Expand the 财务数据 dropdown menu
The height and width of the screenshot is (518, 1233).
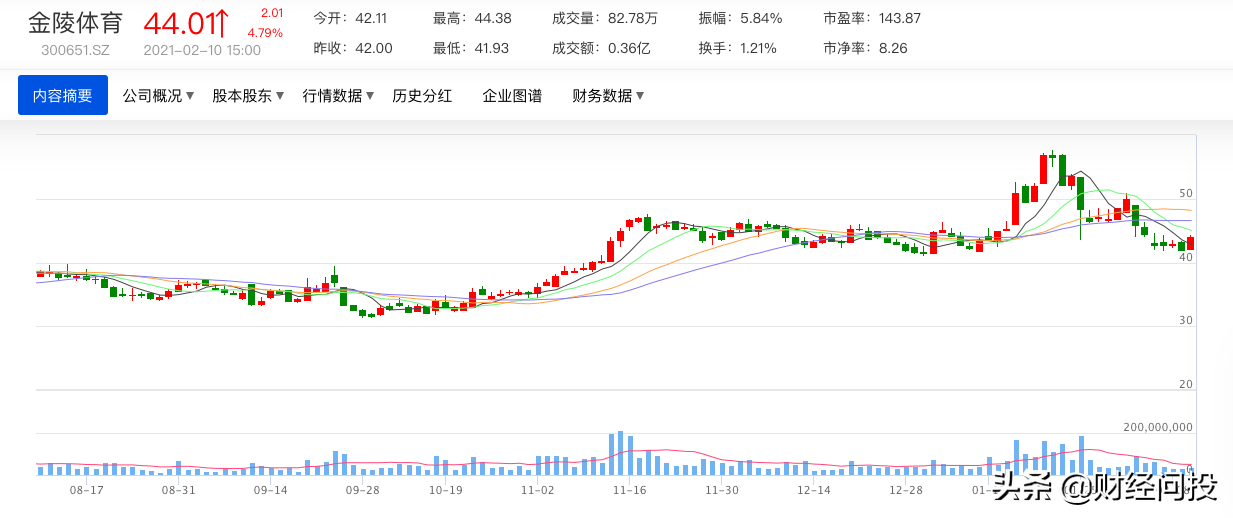pos(608,96)
